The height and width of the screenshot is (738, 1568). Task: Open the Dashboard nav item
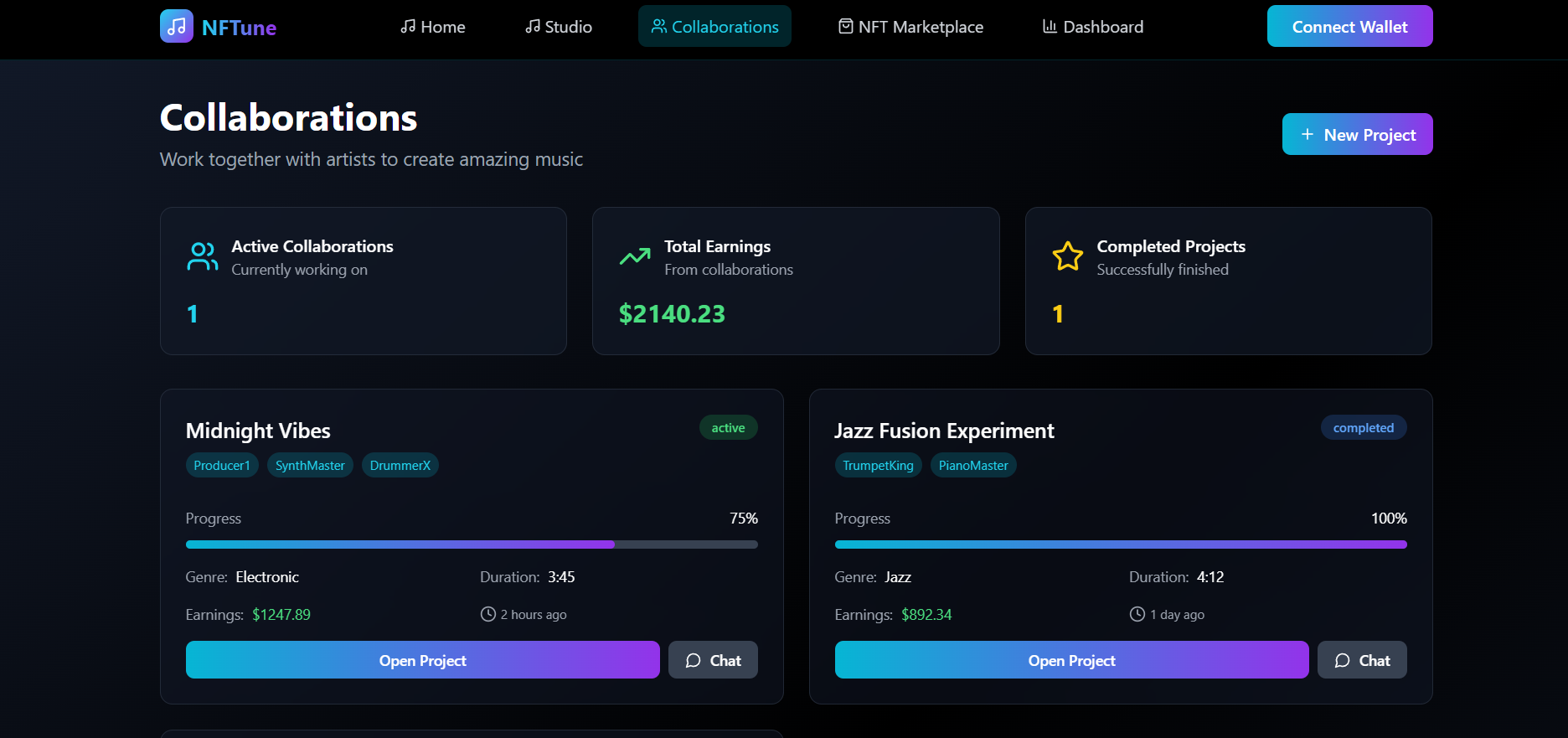[x=1093, y=27]
